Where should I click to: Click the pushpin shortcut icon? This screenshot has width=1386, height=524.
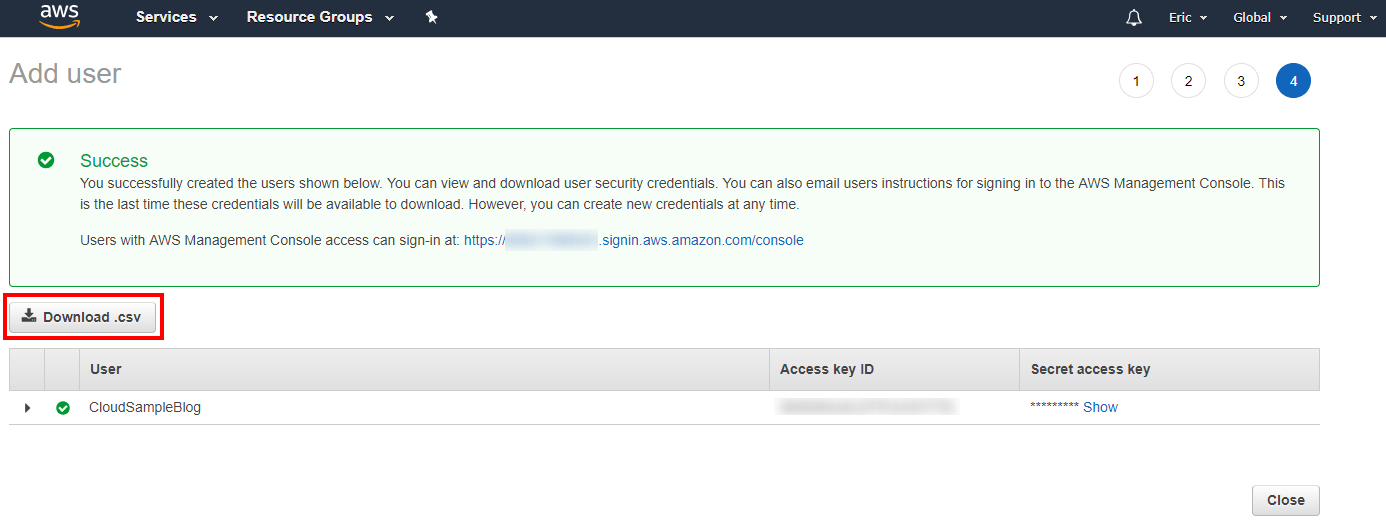[432, 17]
